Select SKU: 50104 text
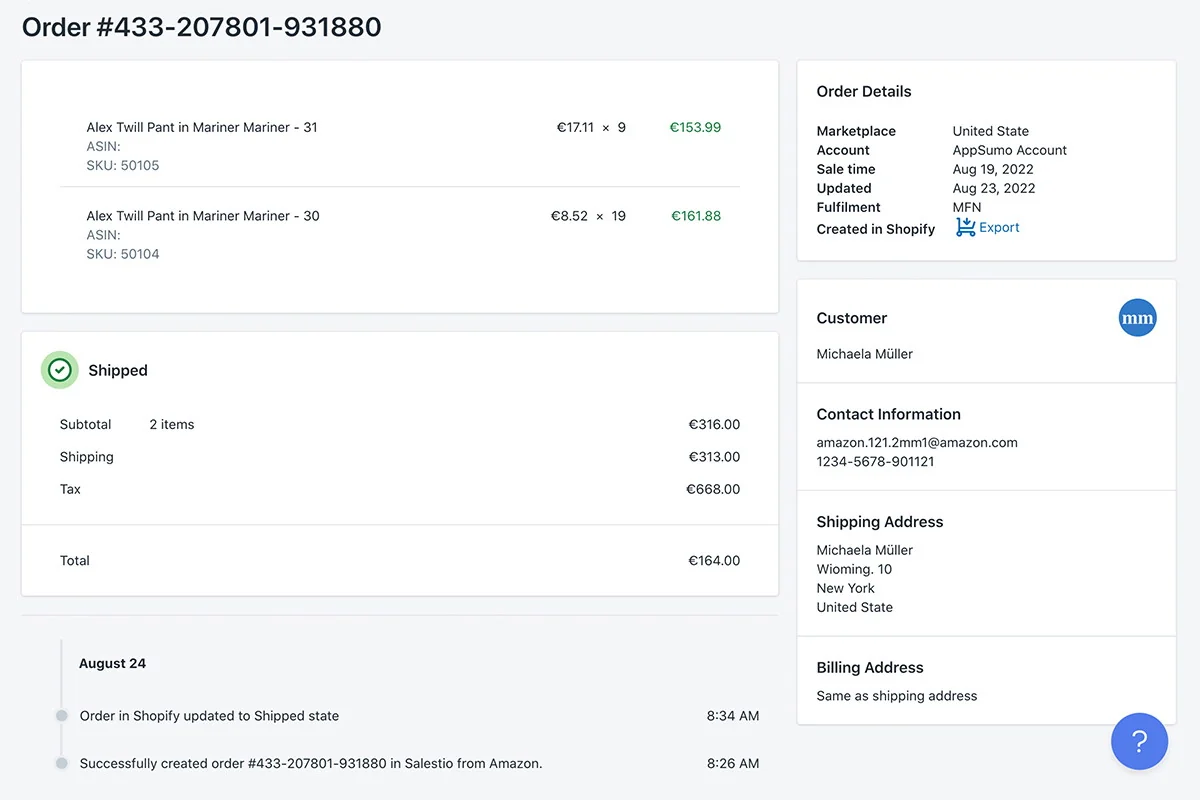The height and width of the screenshot is (800, 1200). (123, 254)
